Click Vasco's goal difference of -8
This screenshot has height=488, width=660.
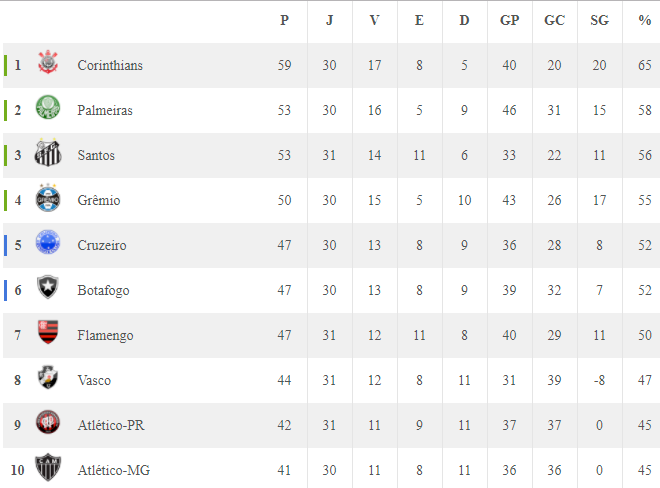(599, 380)
